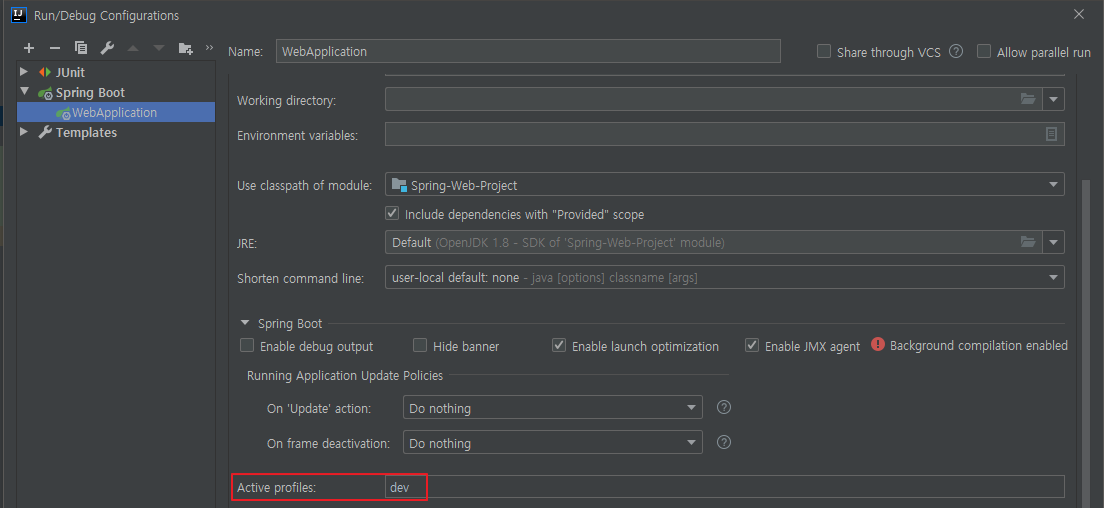The width and height of the screenshot is (1104, 508).
Task: Create new folder icon in toolbar
Action: 185,49
